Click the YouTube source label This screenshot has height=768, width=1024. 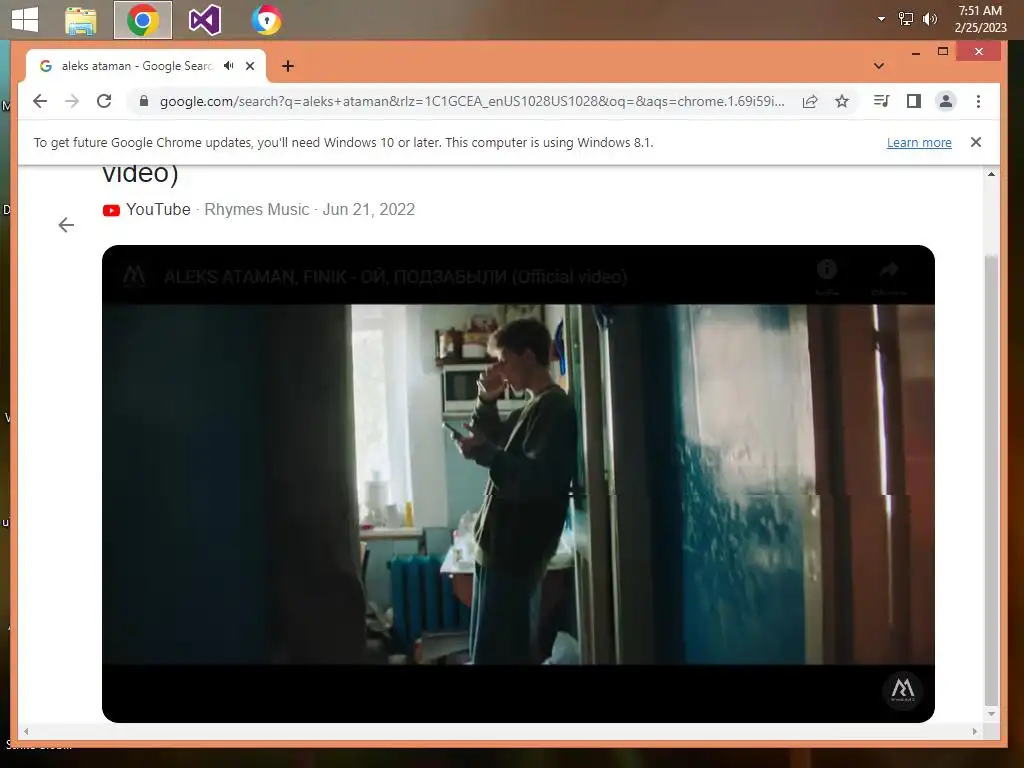[x=158, y=210]
